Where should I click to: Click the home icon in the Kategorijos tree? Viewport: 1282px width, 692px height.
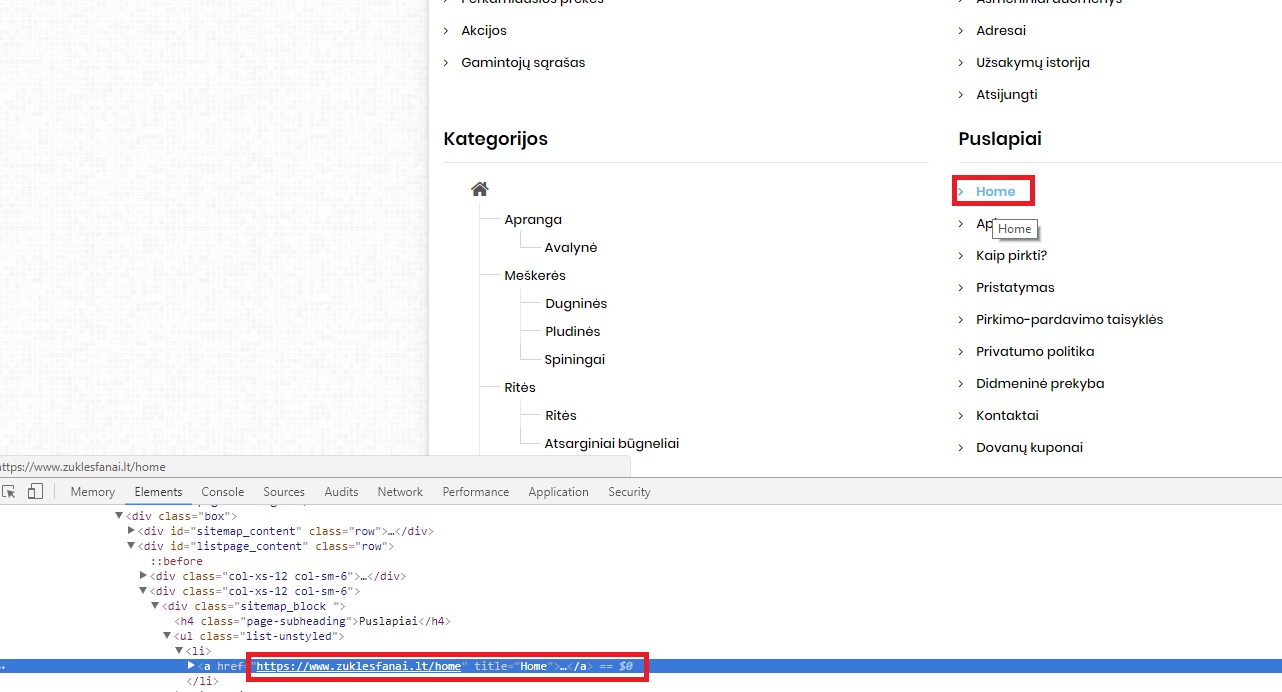[x=479, y=189]
